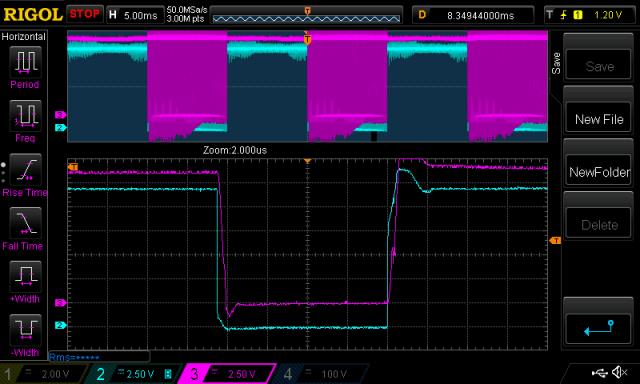Toggle channel 1 with 2.00 V scale
The width and height of the screenshot is (640, 384).
pyautogui.click(x=44, y=374)
